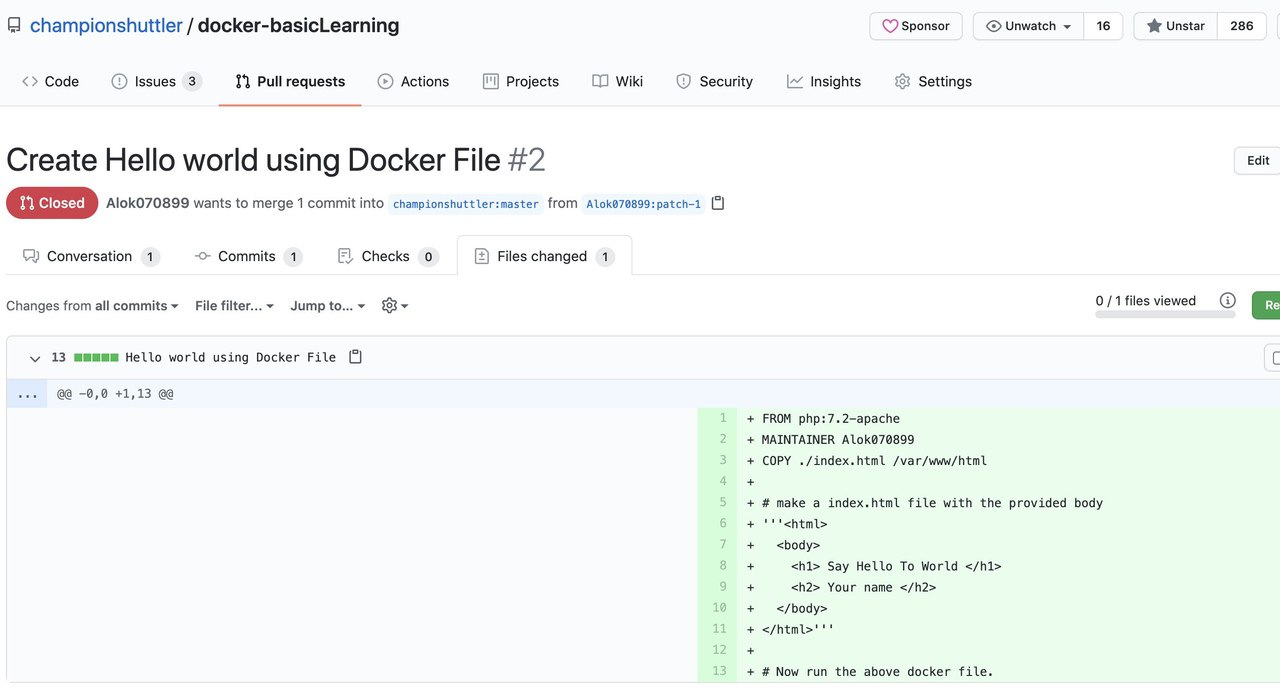Viewport: 1280px width, 695px height.
Task: Open the Wiki tab
Action: (617, 81)
